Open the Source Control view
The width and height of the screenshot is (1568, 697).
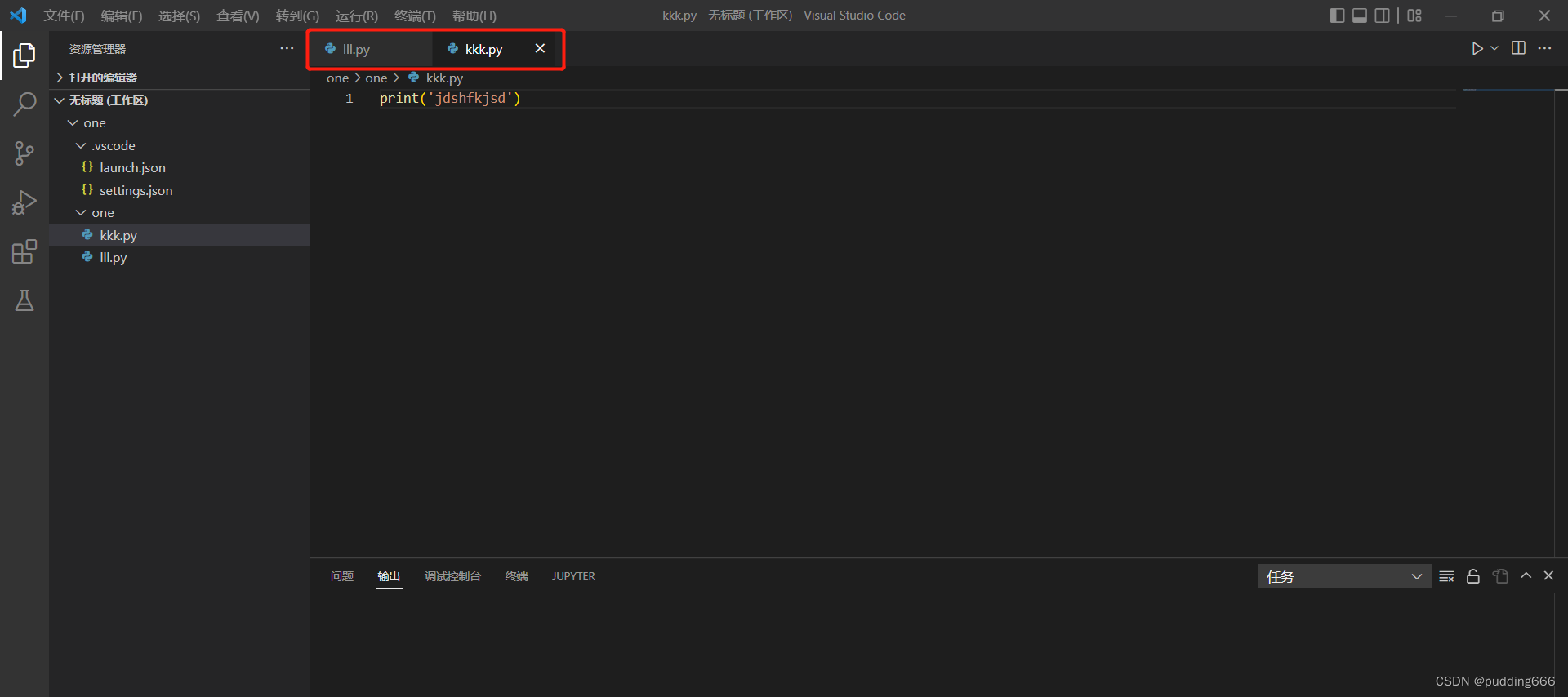pos(24,153)
